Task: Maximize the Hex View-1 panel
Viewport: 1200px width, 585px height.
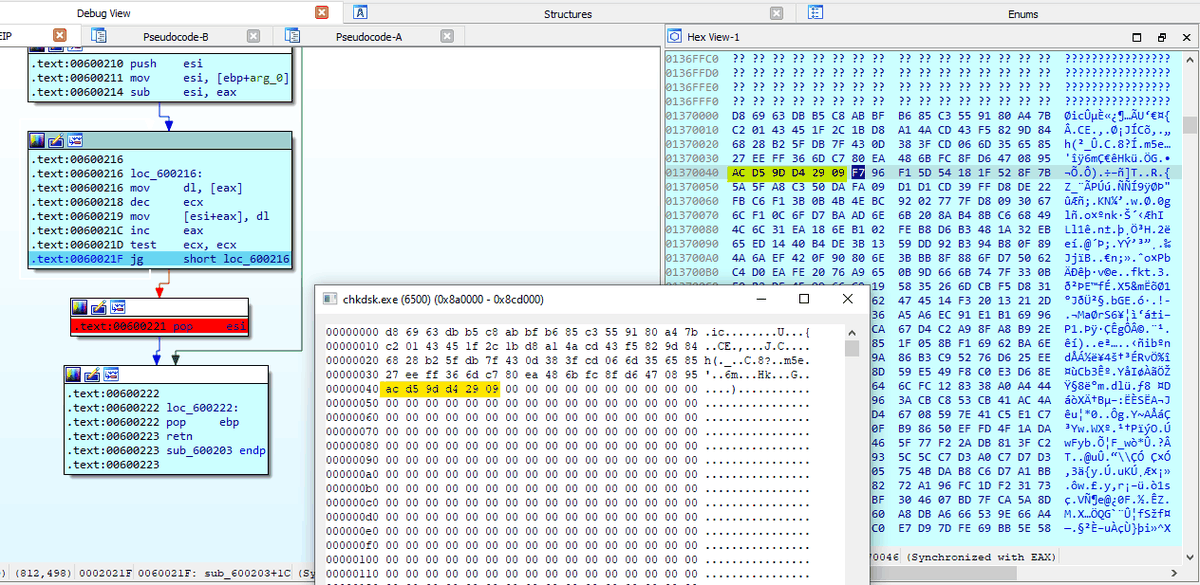Action: click(x=1136, y=37)
